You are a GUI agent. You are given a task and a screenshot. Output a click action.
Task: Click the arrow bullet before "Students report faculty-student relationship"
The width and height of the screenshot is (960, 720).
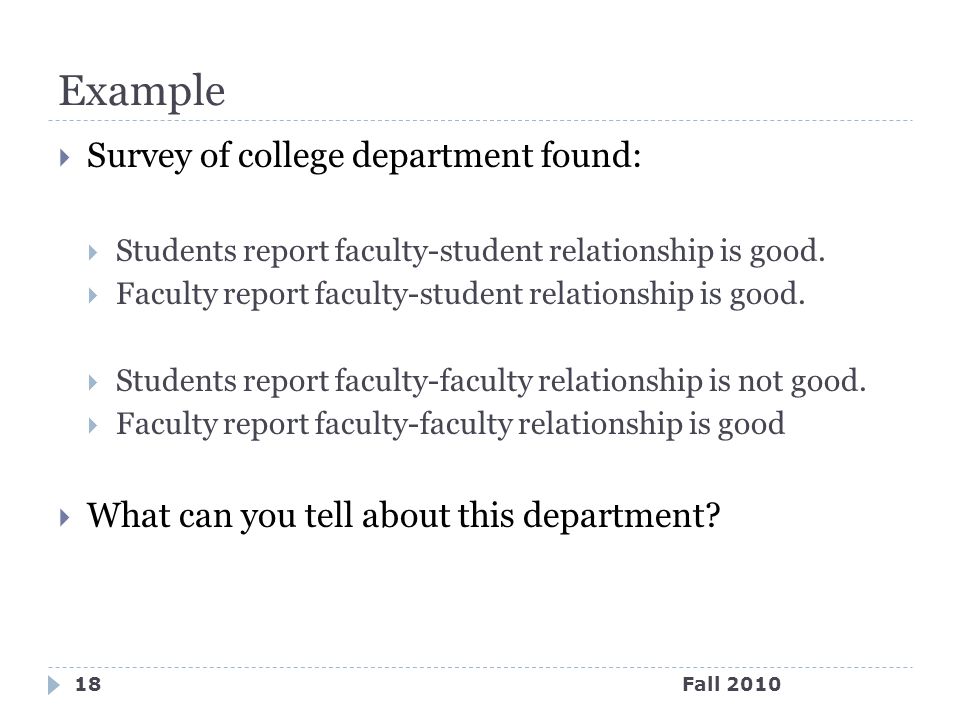tap(93, 252)
